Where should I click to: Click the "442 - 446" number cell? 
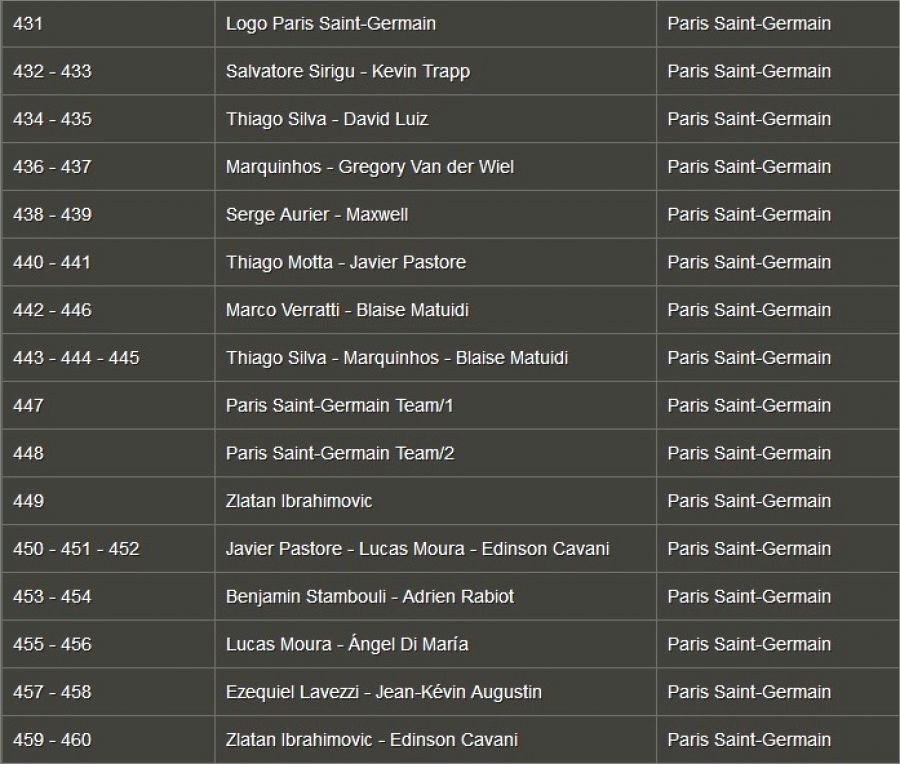pyautogui.click(x=52, y=310)
